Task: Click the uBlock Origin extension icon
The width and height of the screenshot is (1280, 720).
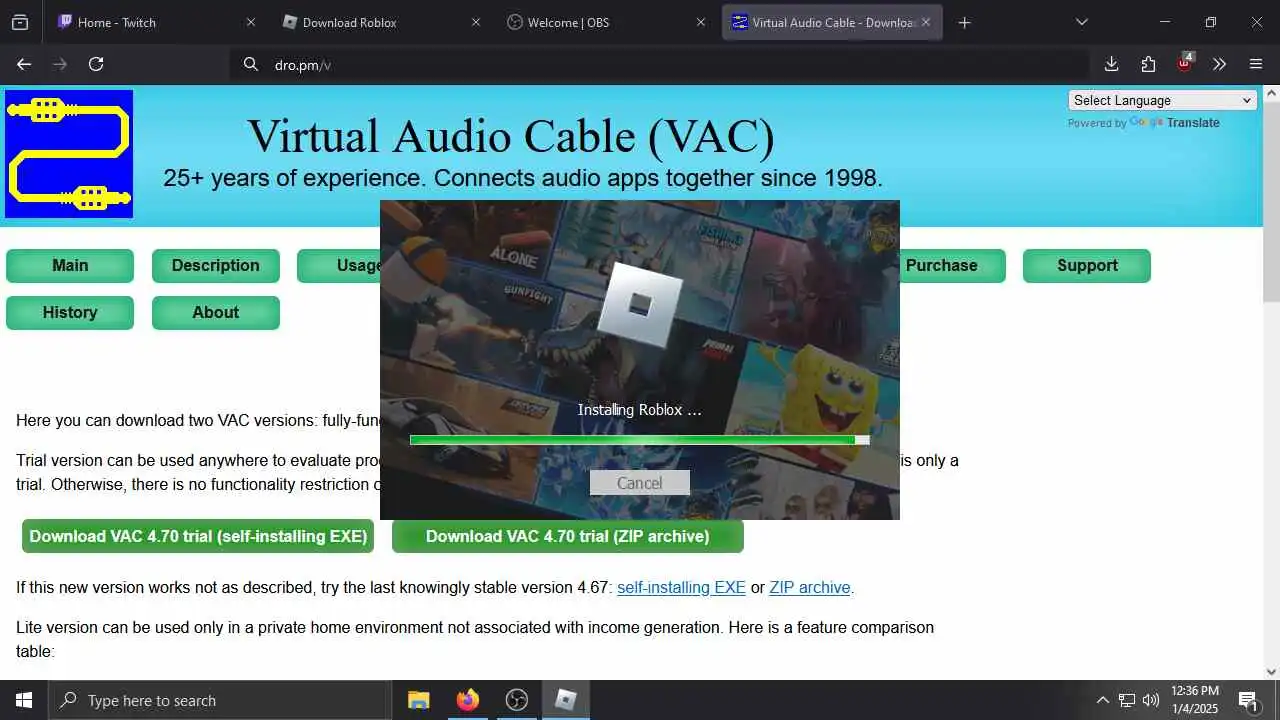Action: pyautogui.click(x=1184, y=64)
